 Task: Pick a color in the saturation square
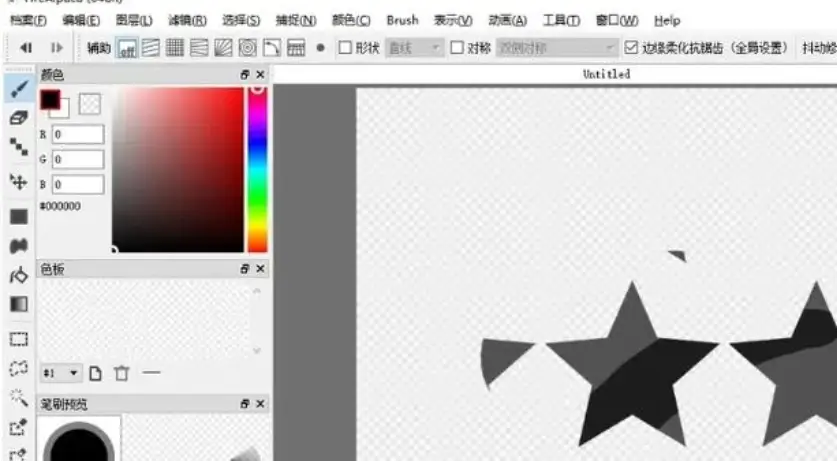tap(178, 169)
